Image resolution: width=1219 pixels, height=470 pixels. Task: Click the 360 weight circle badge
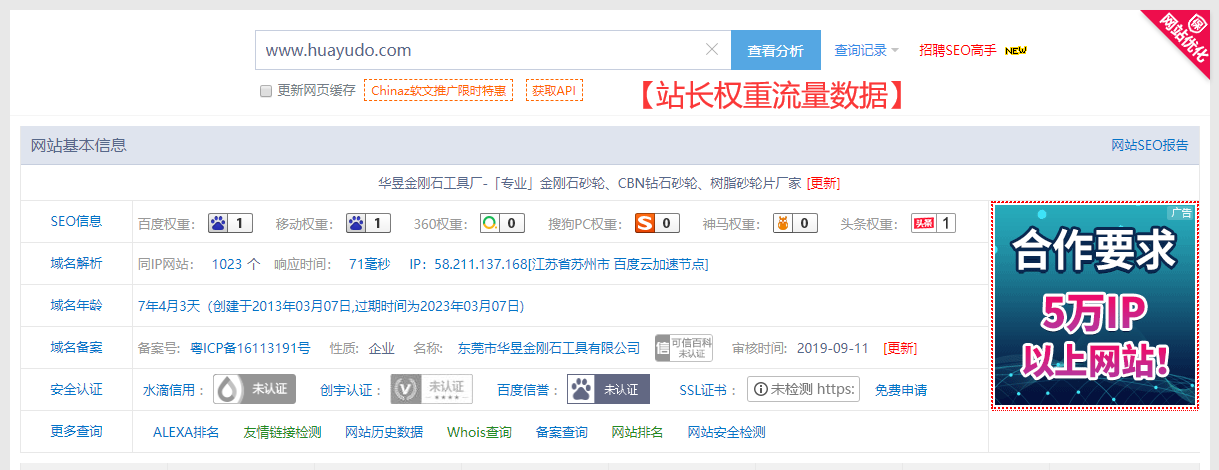[x=501, y=223]
